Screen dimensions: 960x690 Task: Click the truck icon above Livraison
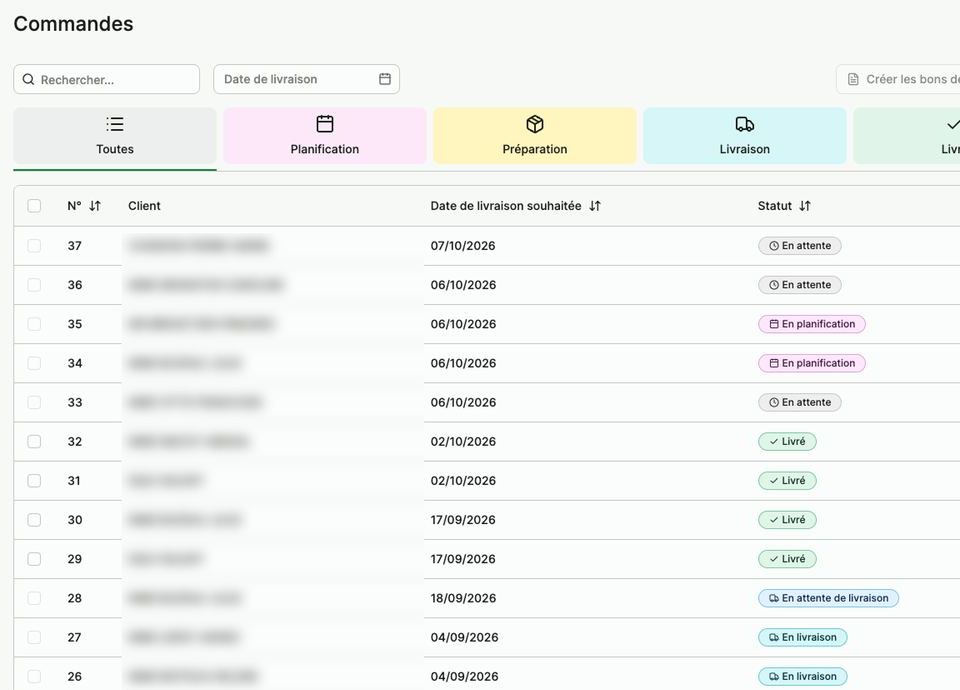coord(744,124)
